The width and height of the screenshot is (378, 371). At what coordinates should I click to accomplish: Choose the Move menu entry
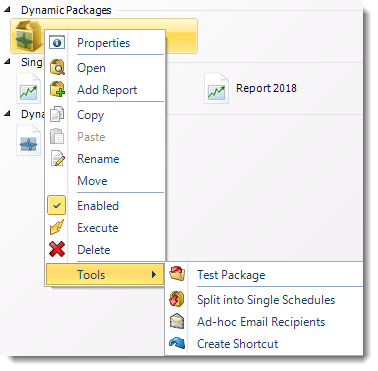pos(92,181)
